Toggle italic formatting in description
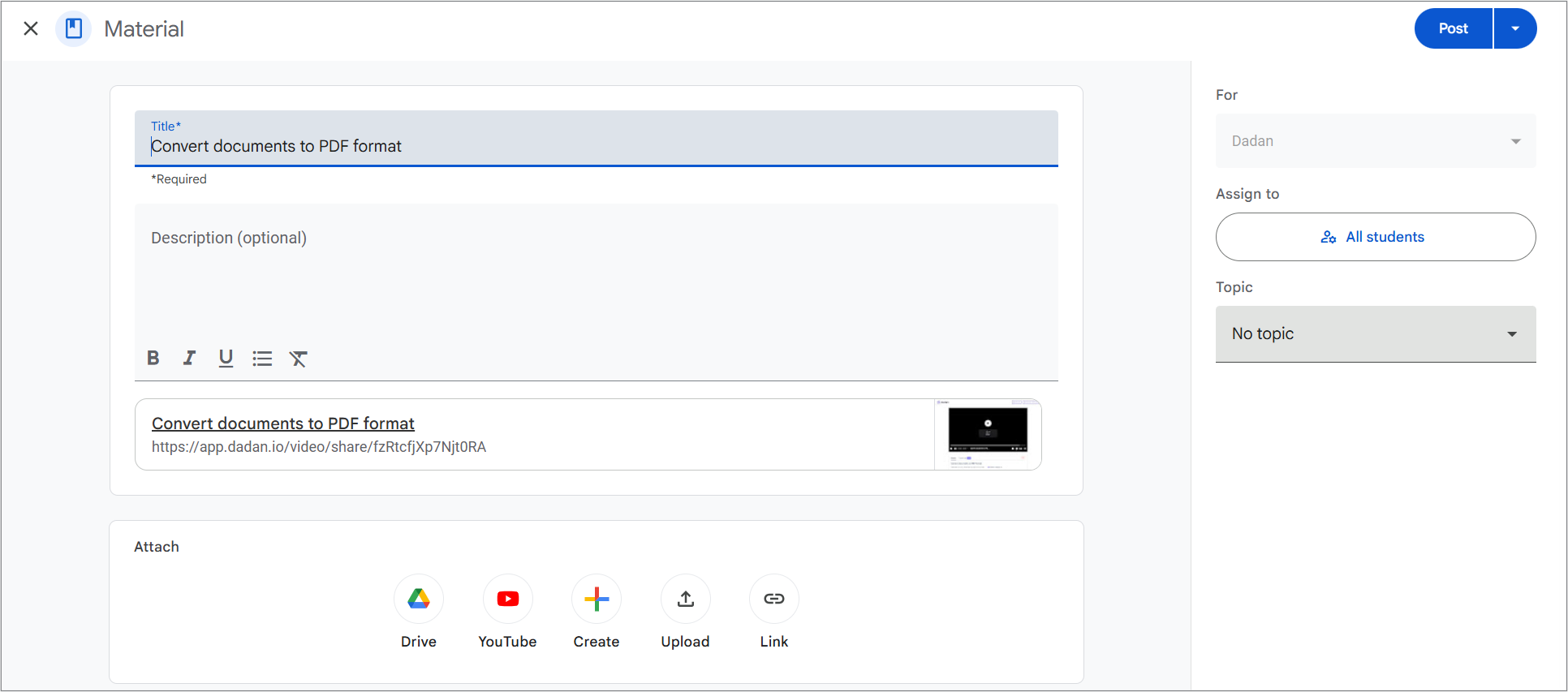The image size is (1568, 692). click(189, 358)
